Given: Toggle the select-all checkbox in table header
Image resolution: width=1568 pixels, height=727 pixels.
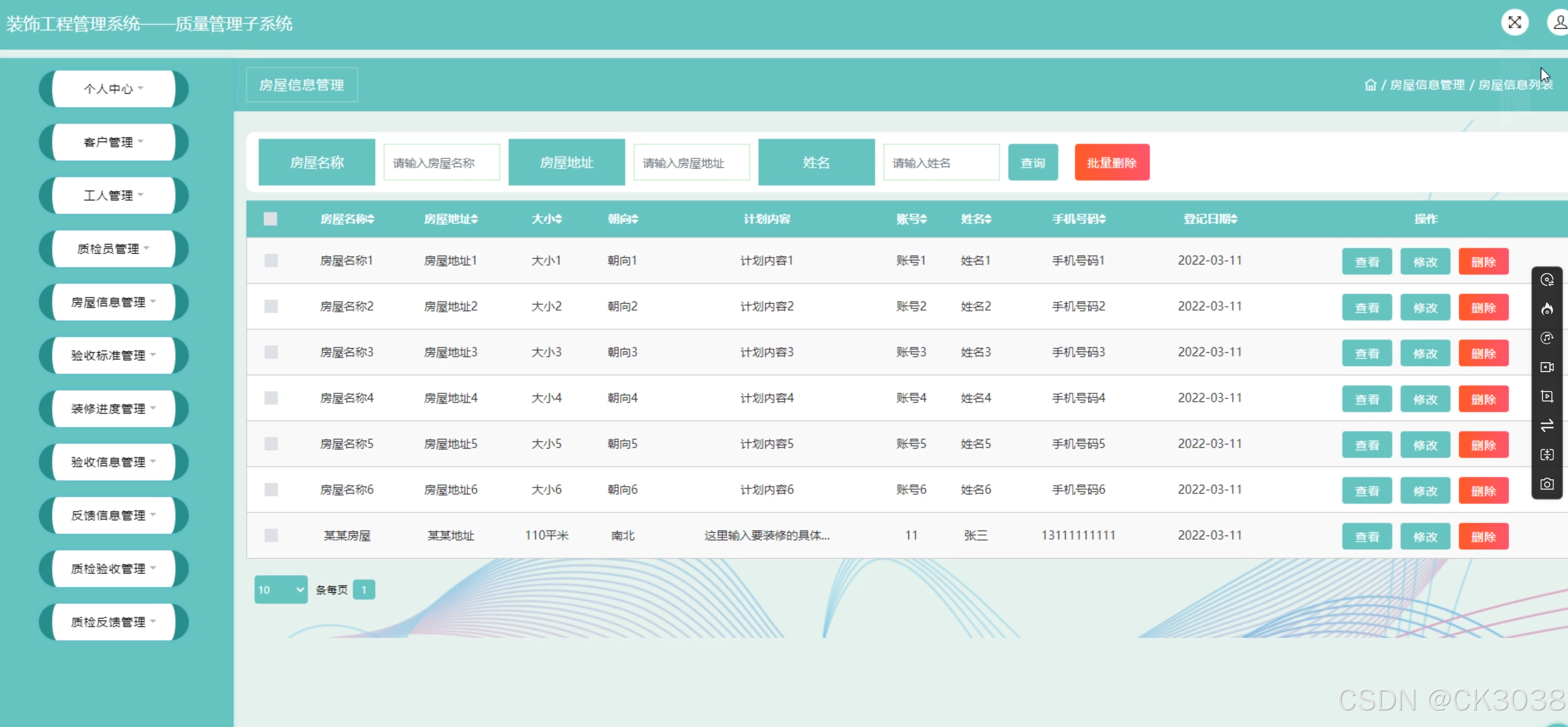Looking at the screenshot, I should pyautogui.click(x=270, y=219).
